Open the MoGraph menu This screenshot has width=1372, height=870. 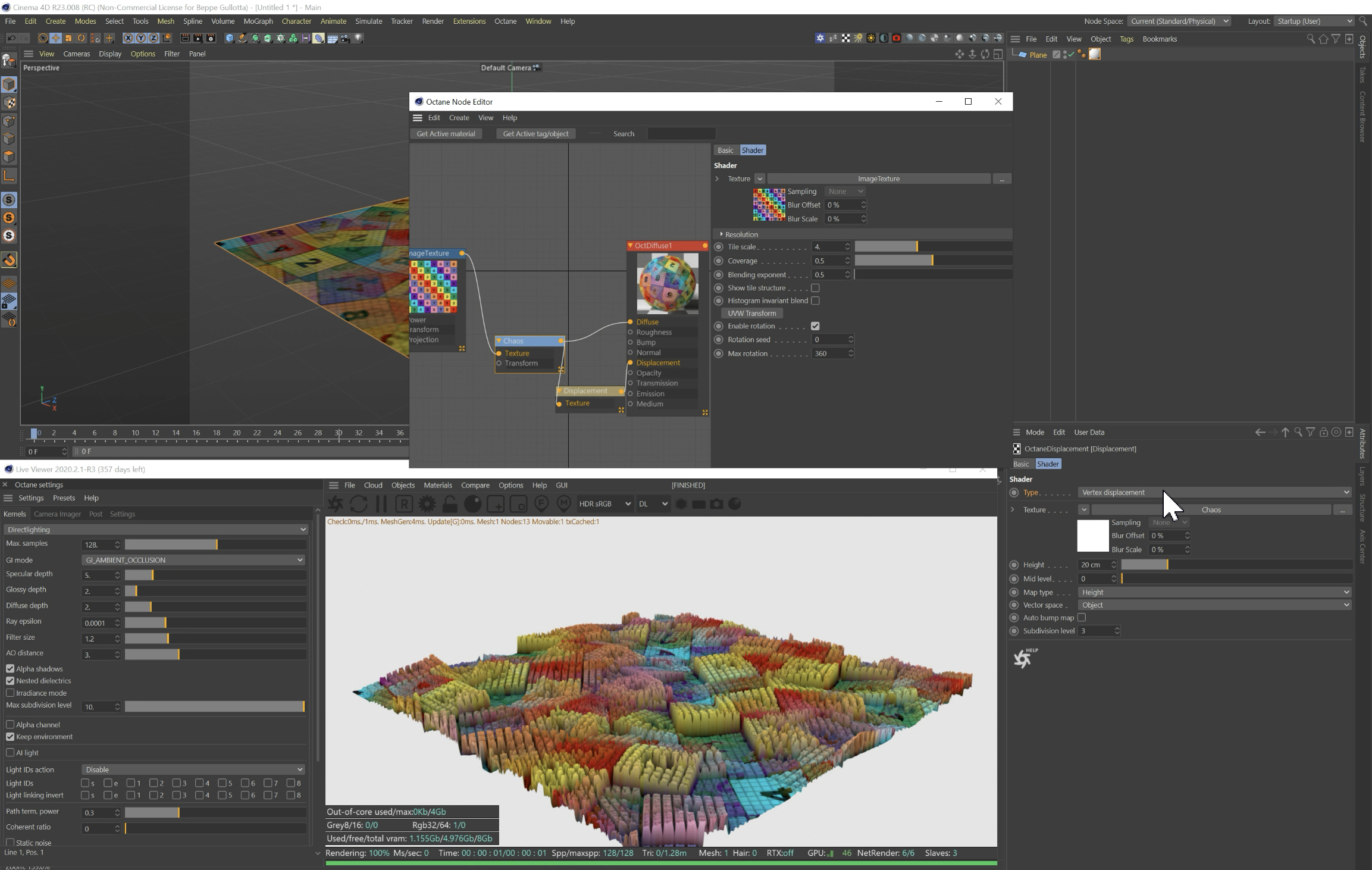click(x=258, y=21)
